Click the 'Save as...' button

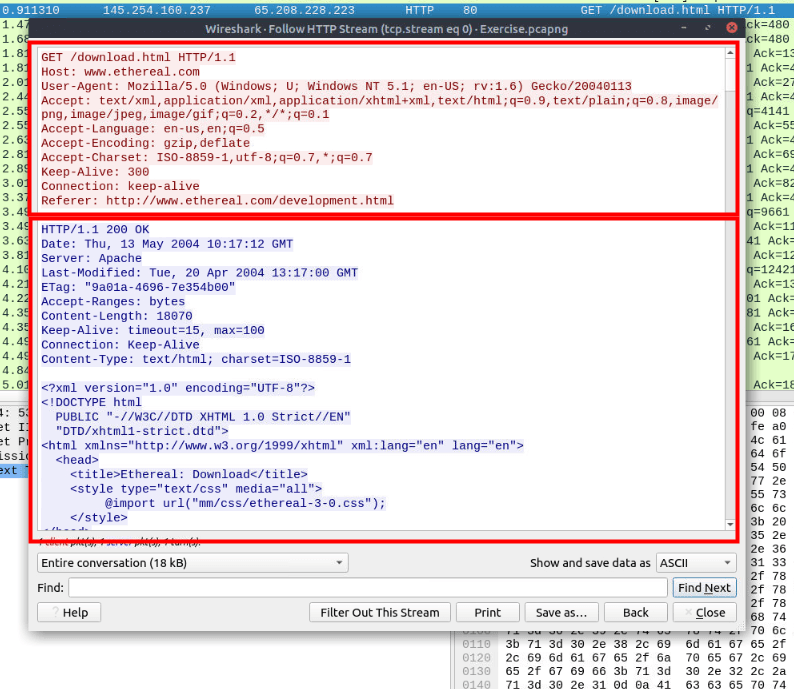point(561,612)
